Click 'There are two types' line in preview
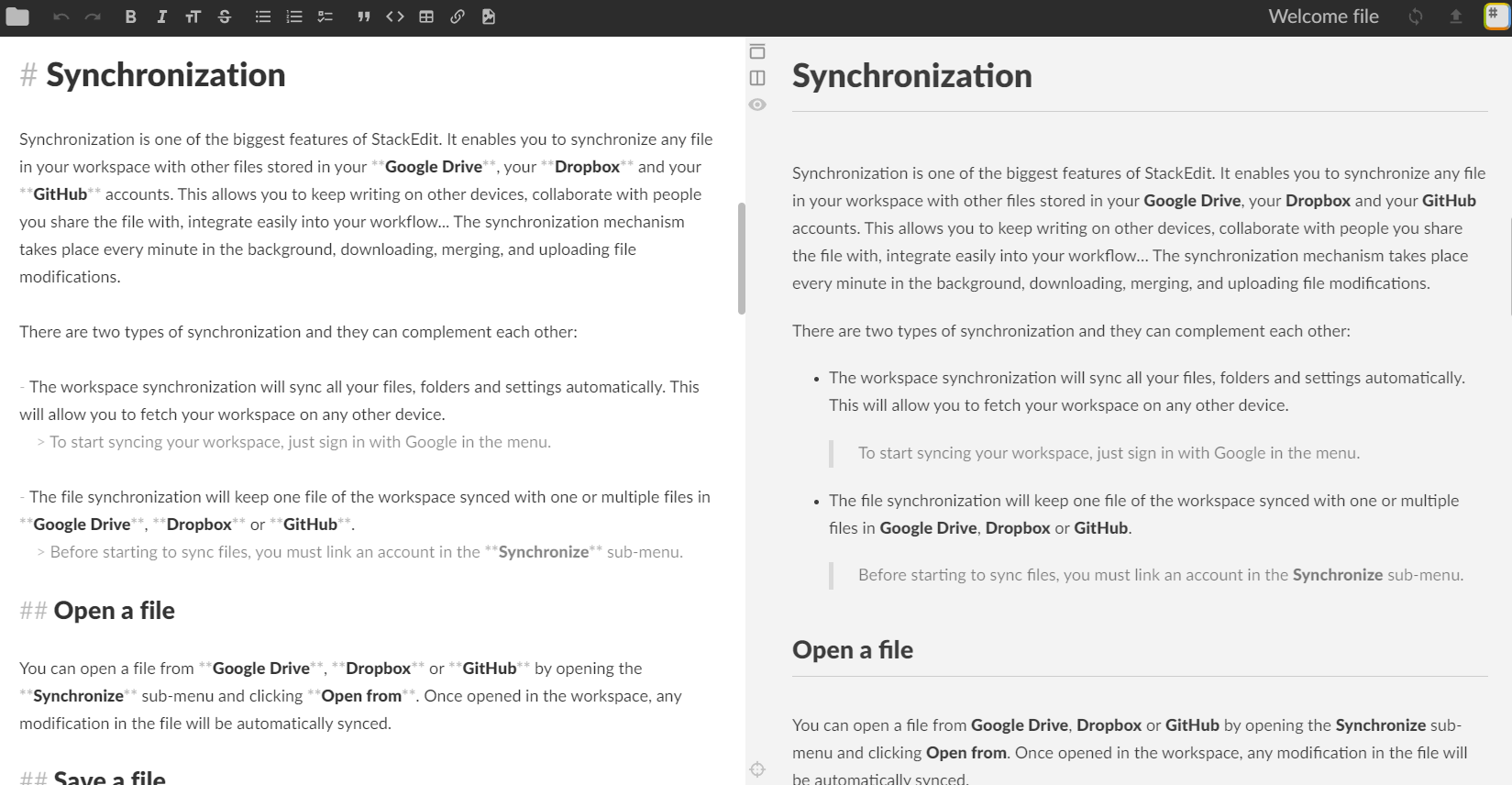The image size is (1512, 785). 1071,331
